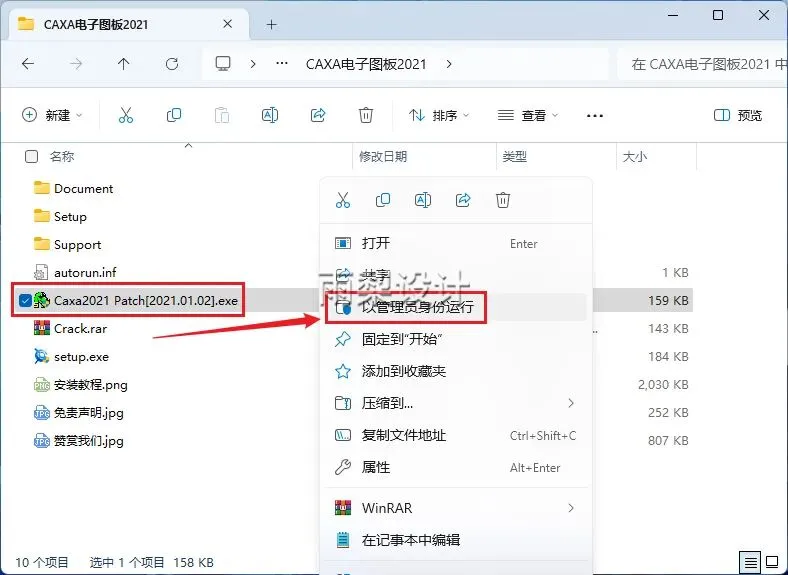Expand the chevron after the This PC icon
This screenshot has width=788, height=575.
tap(253, 64)
